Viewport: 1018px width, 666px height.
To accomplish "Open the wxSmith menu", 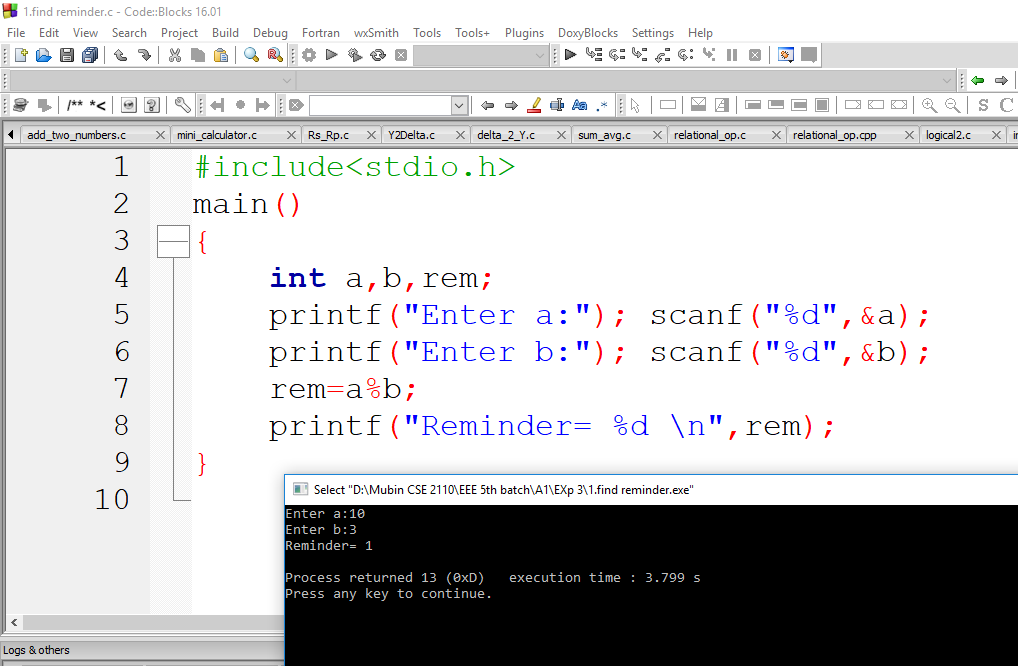I will pos(375,33).
